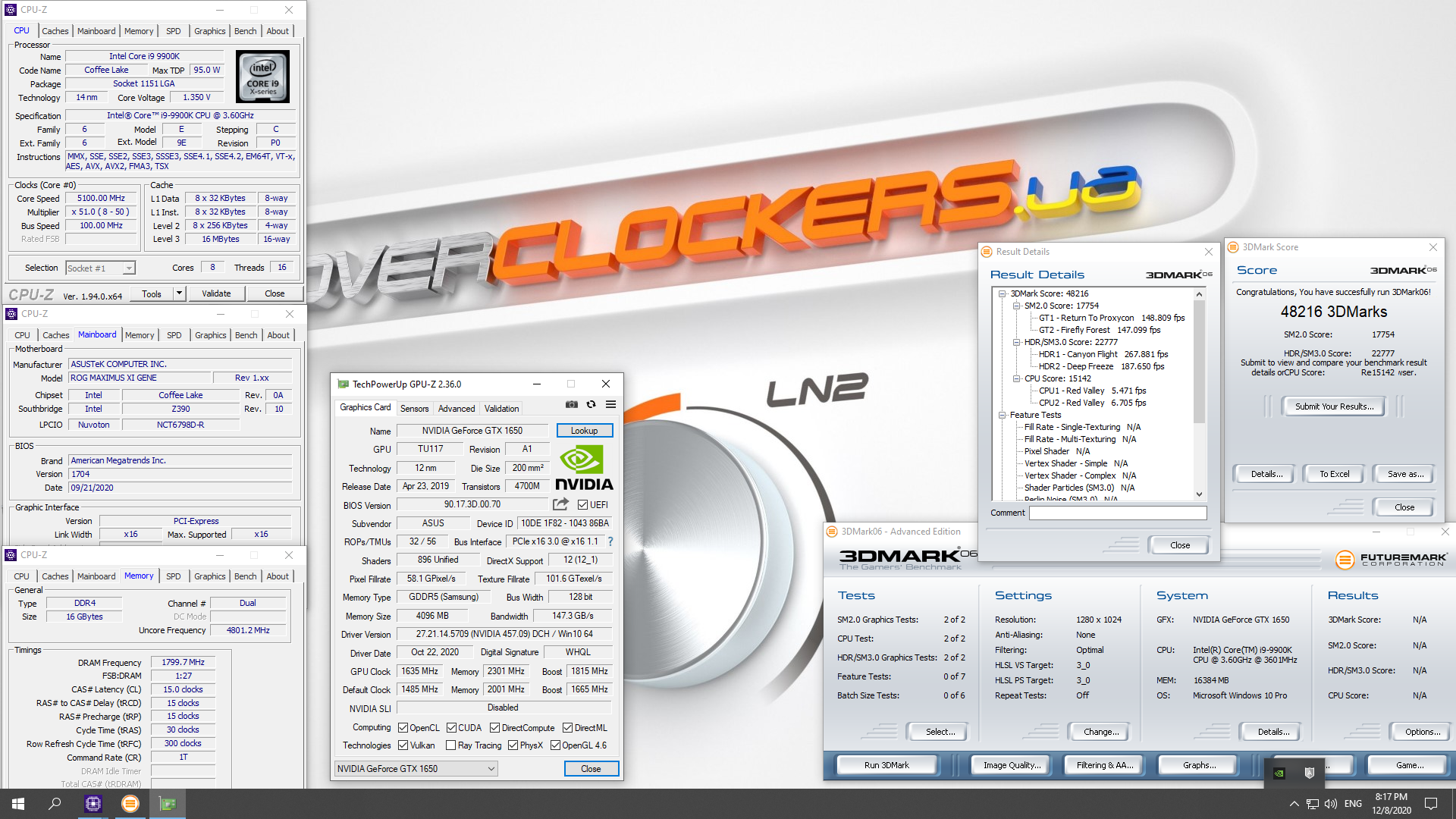Click the volume speaker tray icon
The height and width of the screenshot is (819, 1456).
[x=1331, y=804]
